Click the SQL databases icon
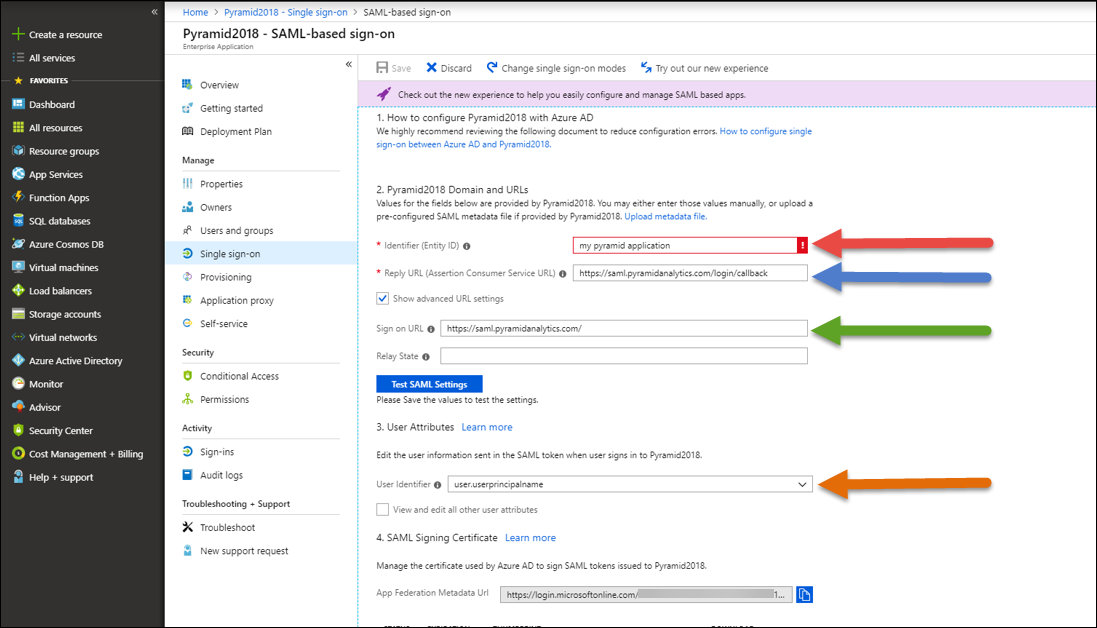 click(x=18, y=220)
